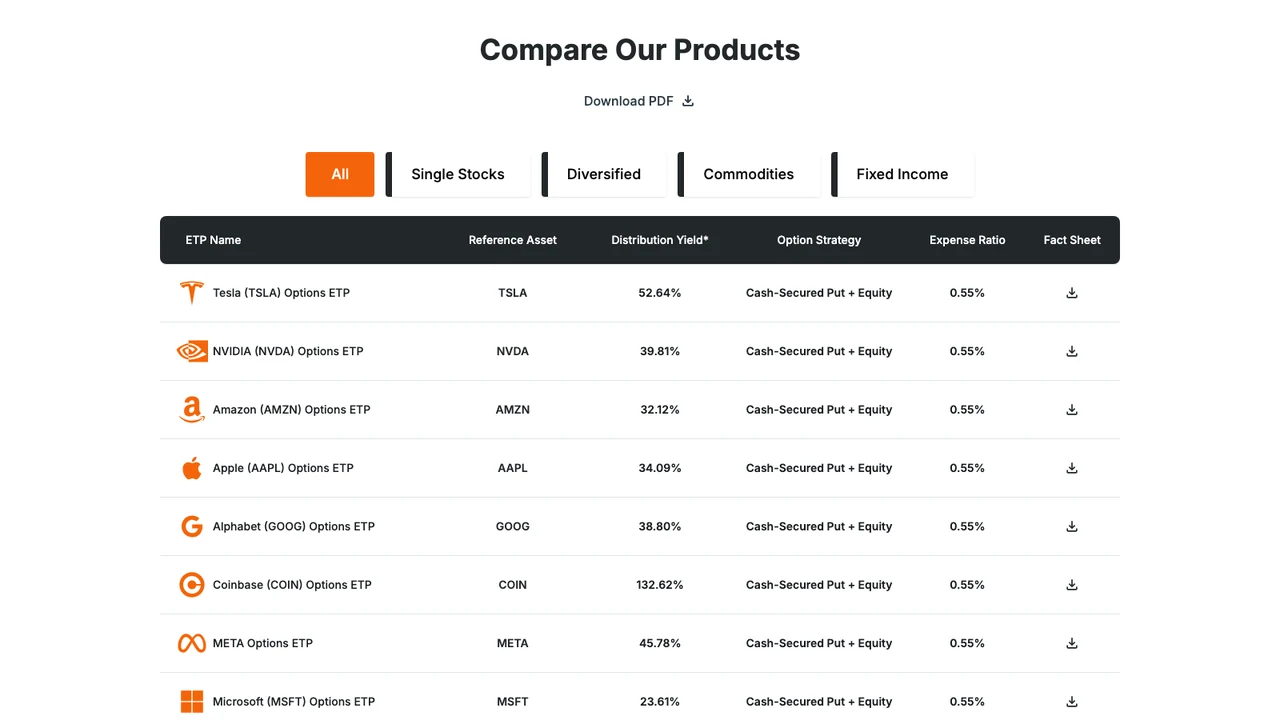1280x720 pixels.
Task: Open Microsoft (MSFT) Options ETP
Action: click(x=294, y=702)
